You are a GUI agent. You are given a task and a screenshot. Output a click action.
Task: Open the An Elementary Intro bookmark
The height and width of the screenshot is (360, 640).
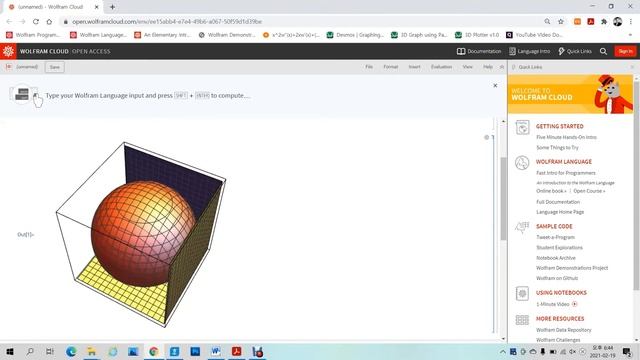(x=162, y=35)
